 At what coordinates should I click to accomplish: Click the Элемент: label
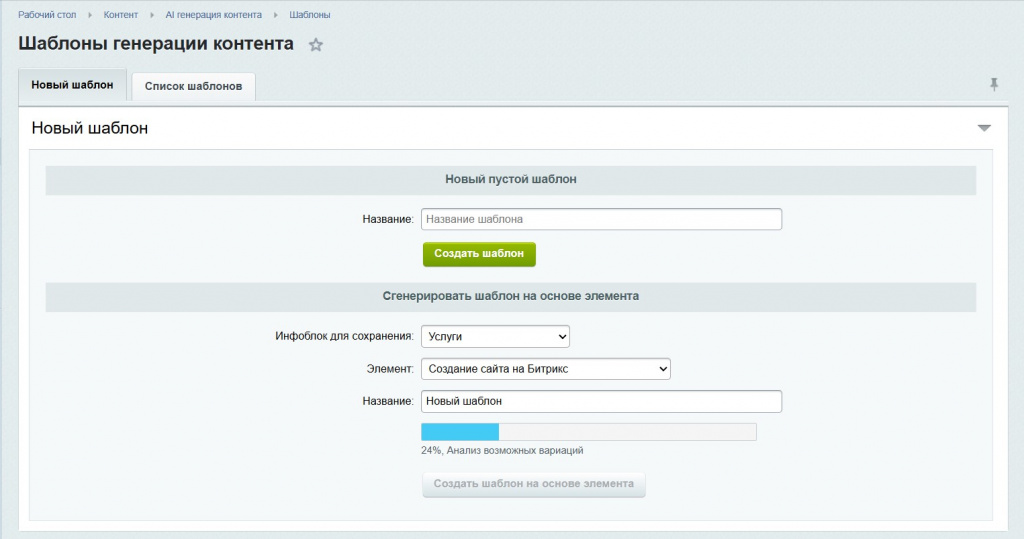click(390, 368)
